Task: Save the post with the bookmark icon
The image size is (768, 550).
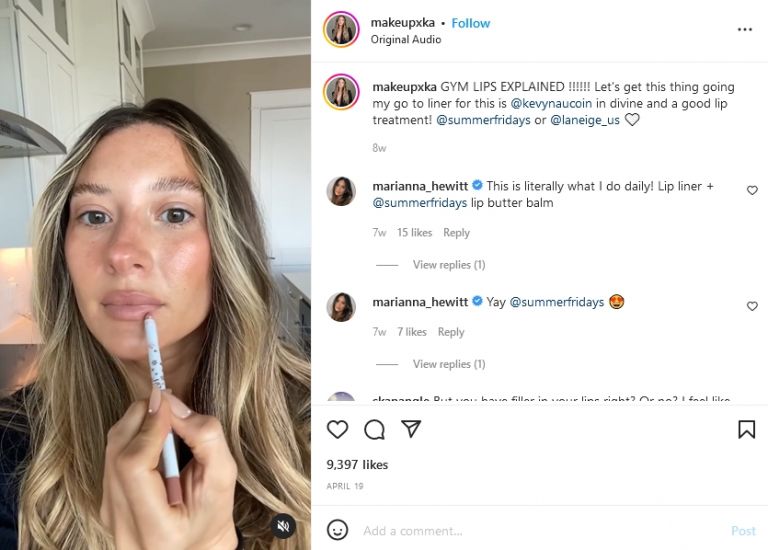Action: pyautogui.click(x=746, y=430)
